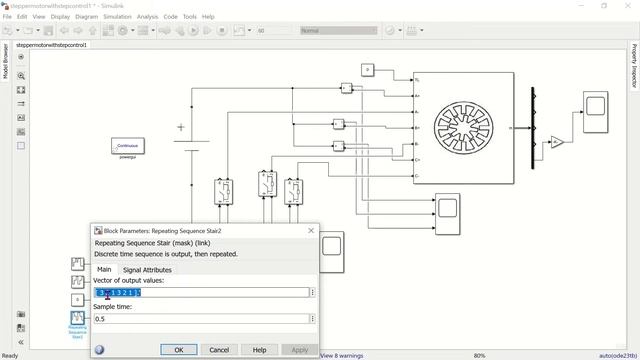640x360 pixels.
Task: Go up to parent with up arrow
Action: pos(93,31)
